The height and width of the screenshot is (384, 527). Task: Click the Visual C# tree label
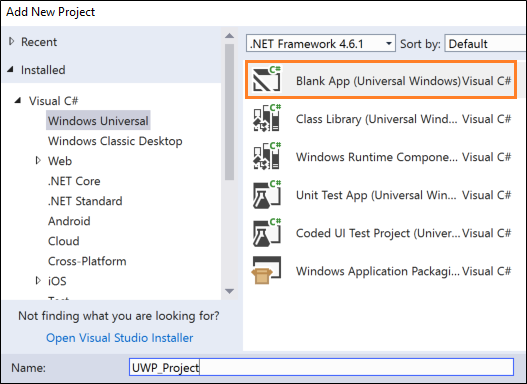(x=53, y=101)
